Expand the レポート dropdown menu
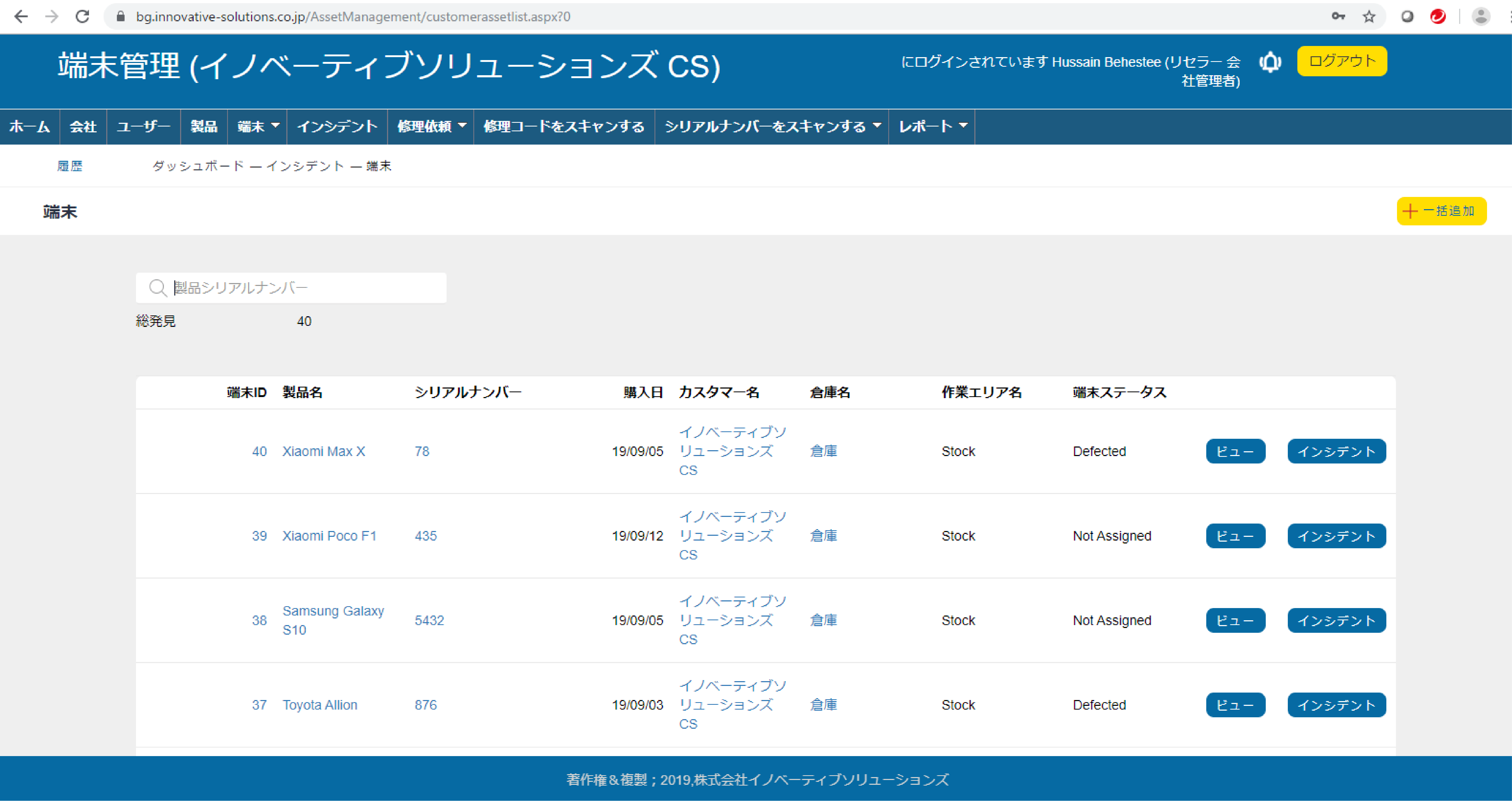 (932, 127)
